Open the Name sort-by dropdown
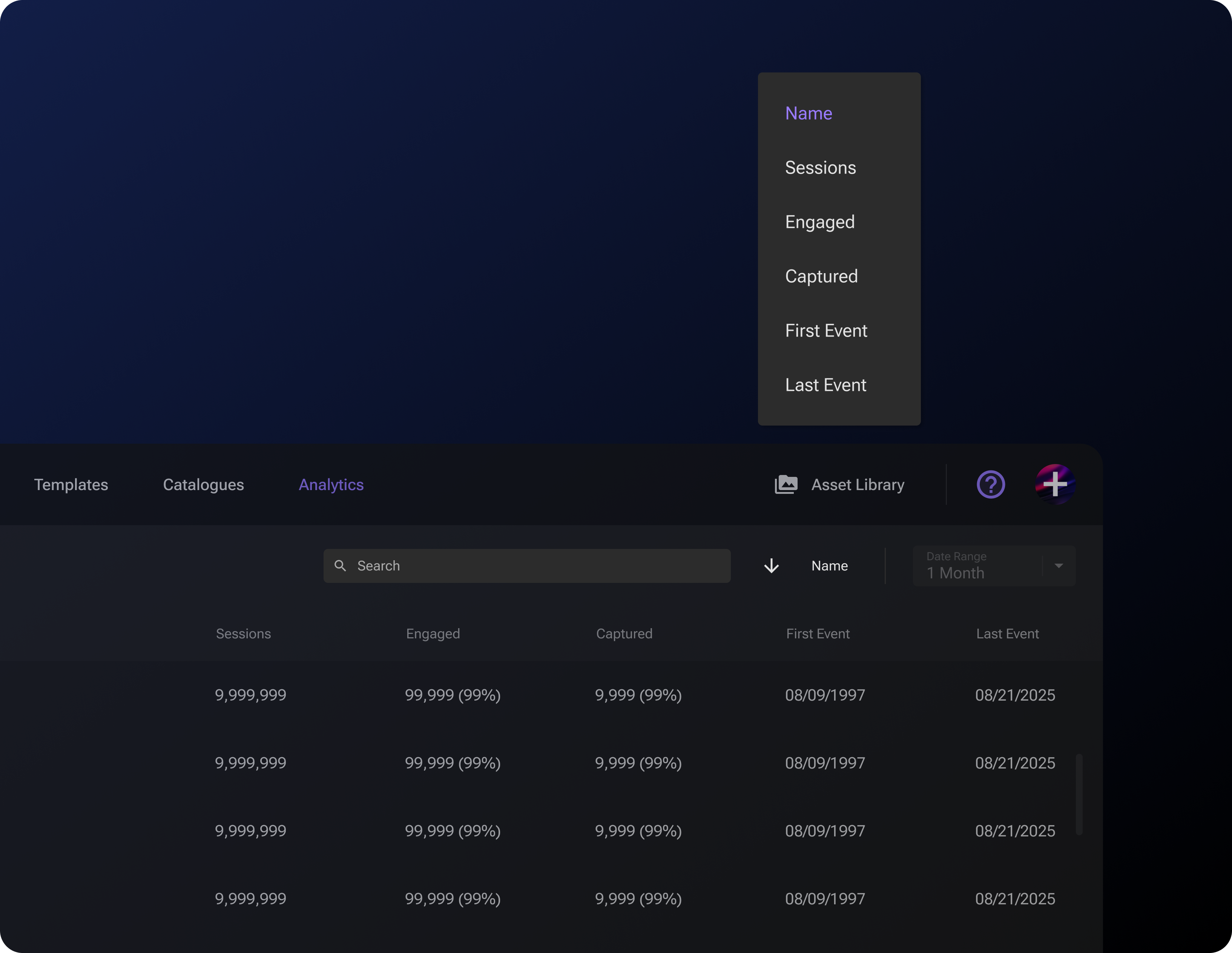 pyautogui.click(x=829, y=566)
